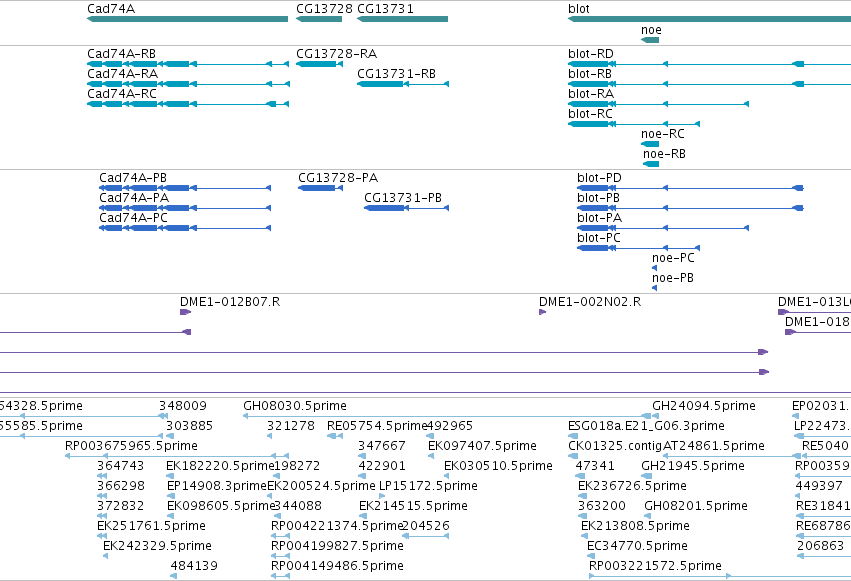
Task: Click the blot-PA protein label
Action: [x=600, y=218]
